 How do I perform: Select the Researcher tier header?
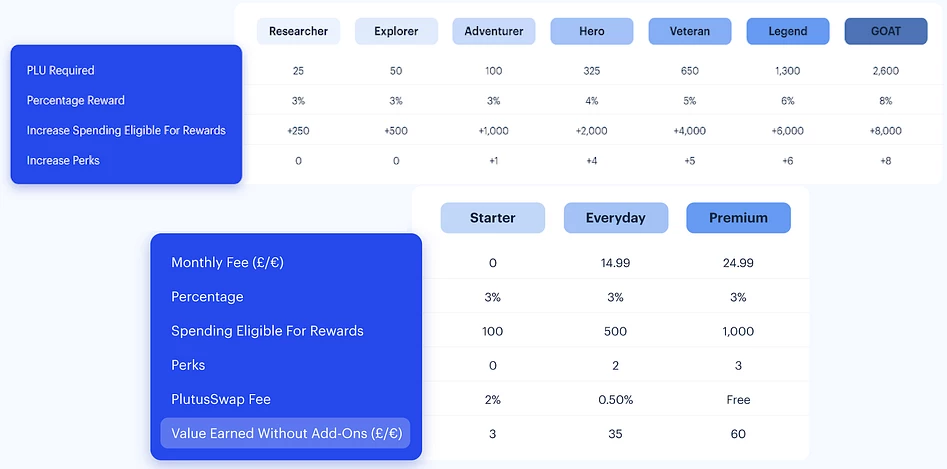pyautogui.click(x=298, y=31)
